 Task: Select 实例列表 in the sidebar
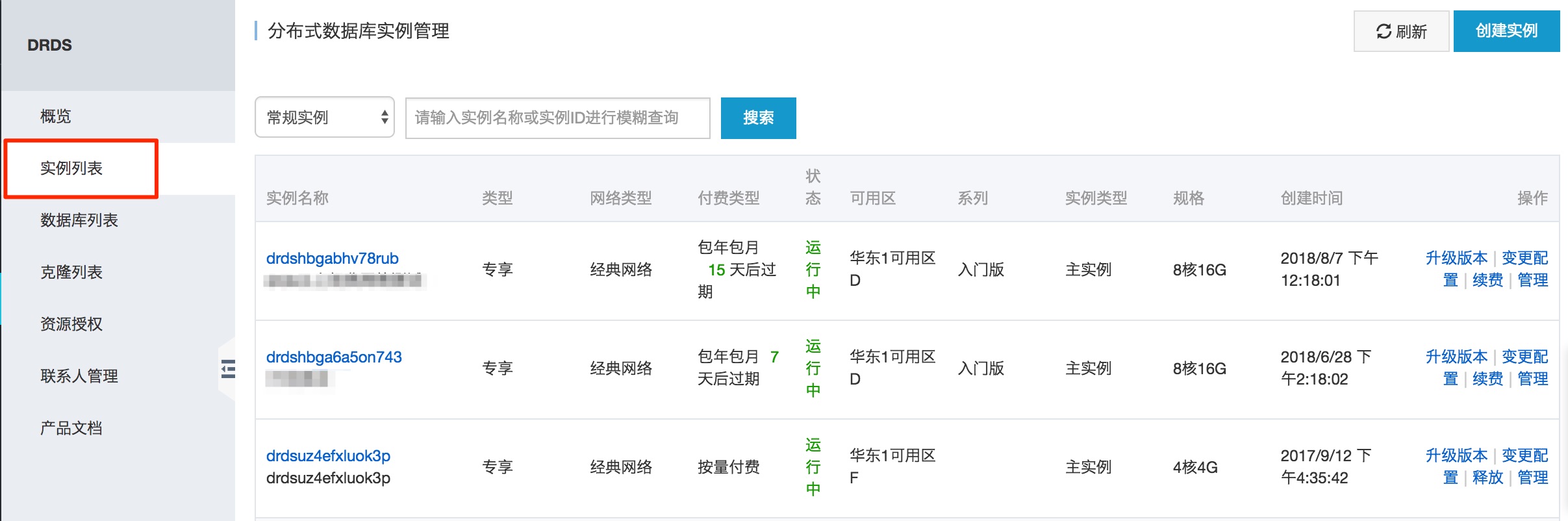click(71, 168)
